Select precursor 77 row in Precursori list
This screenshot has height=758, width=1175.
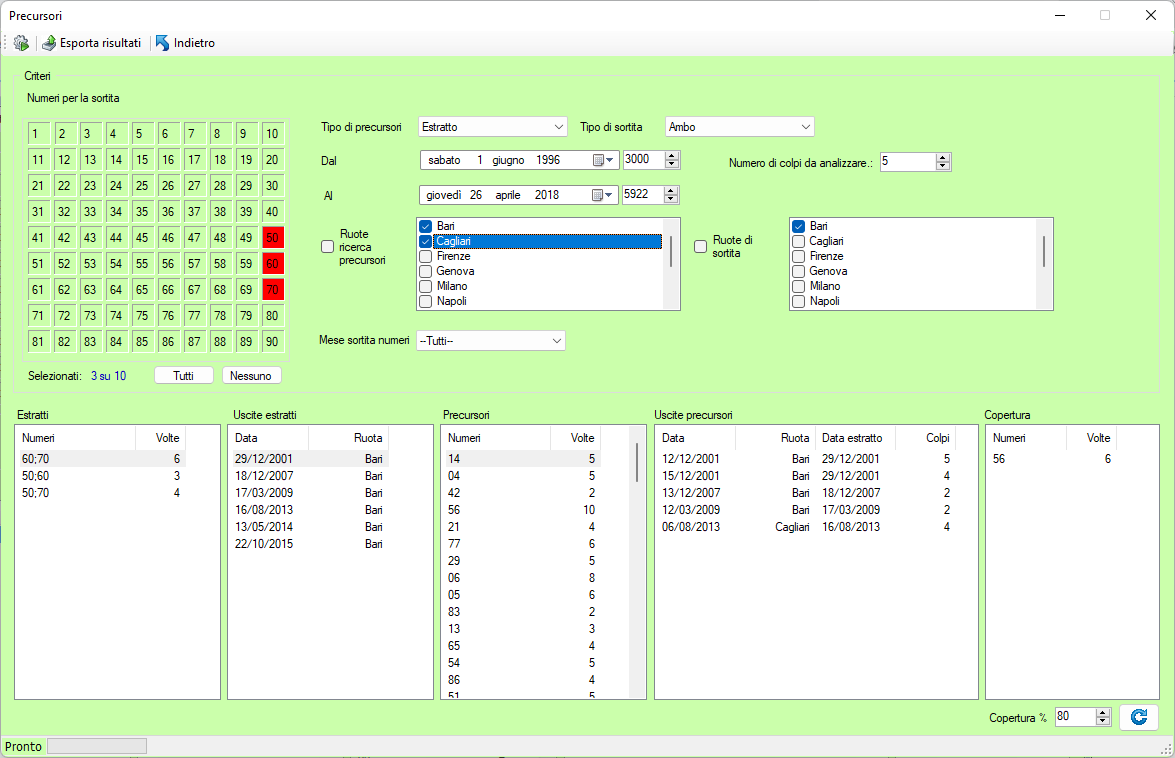(x=522, y=545)
